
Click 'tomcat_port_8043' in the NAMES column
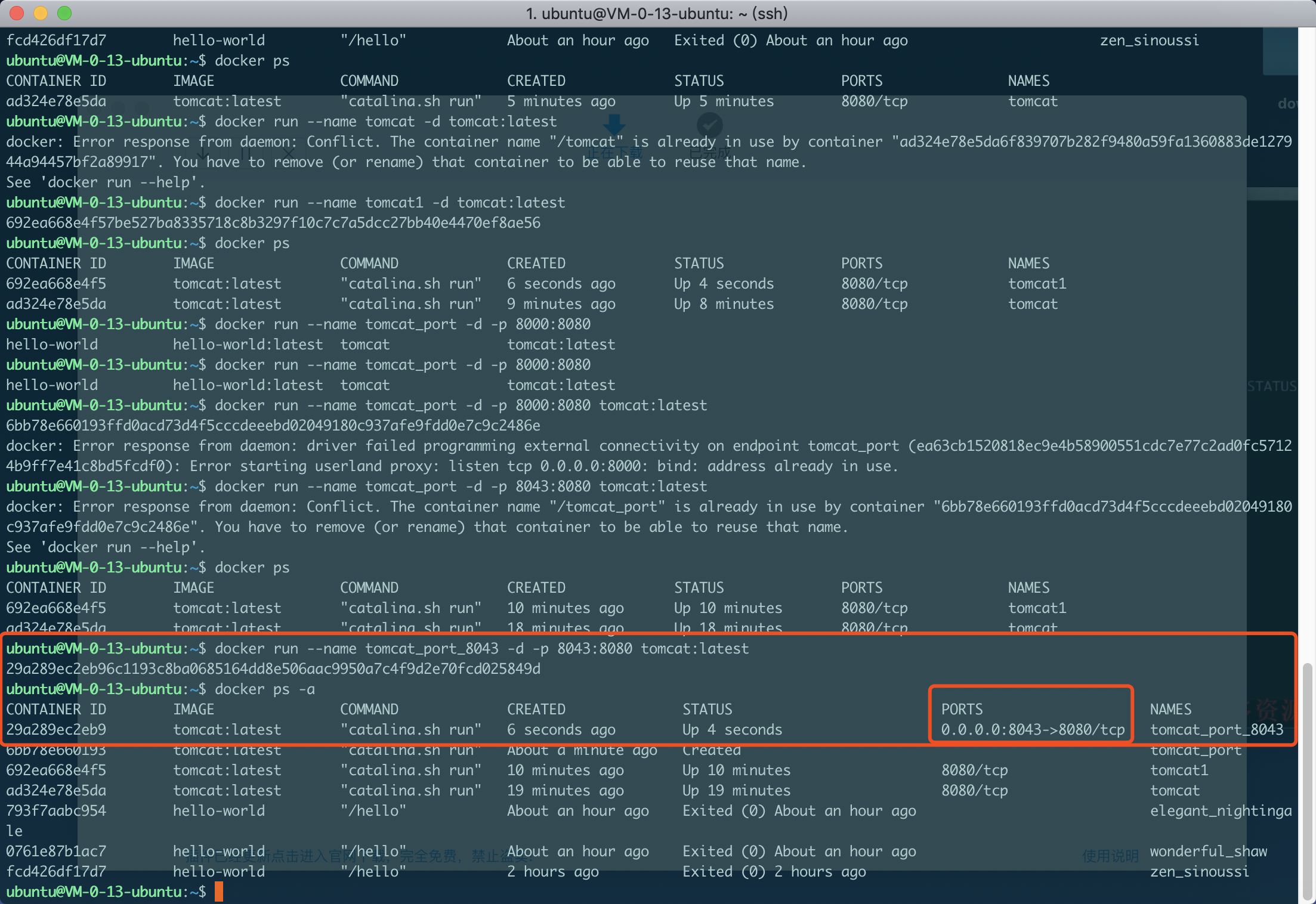coord(1217,730)
